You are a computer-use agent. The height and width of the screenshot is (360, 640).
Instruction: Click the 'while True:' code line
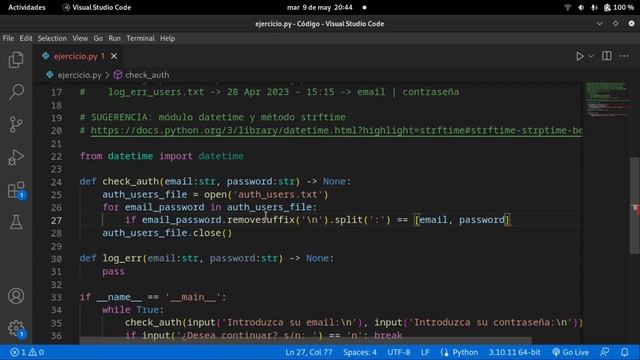(133, 310)
